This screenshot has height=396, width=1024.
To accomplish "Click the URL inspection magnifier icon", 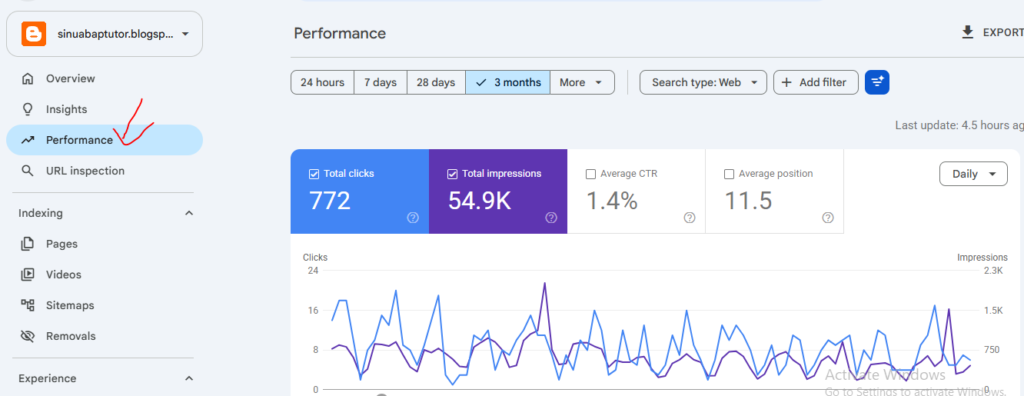I will click(x=27, y=171).
